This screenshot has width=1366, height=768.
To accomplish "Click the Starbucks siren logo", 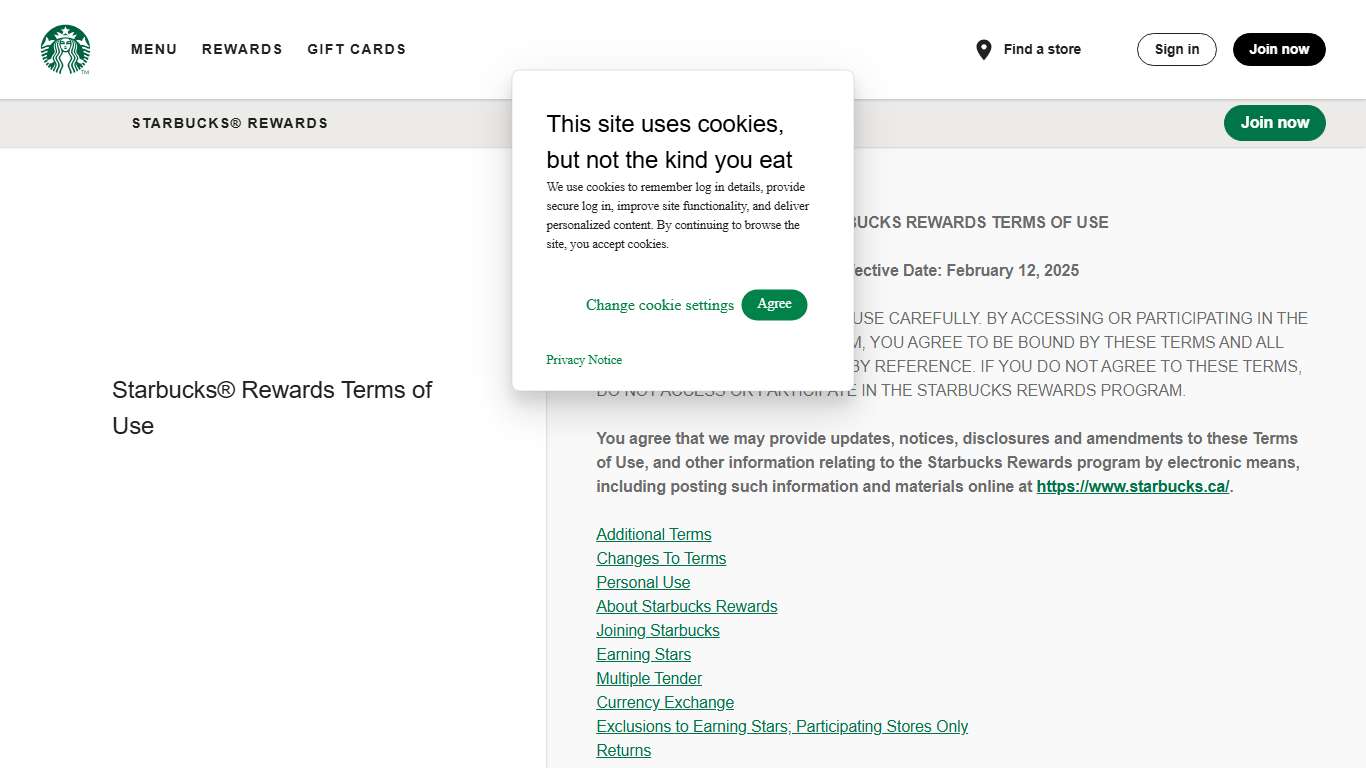I will click(65, 49).
